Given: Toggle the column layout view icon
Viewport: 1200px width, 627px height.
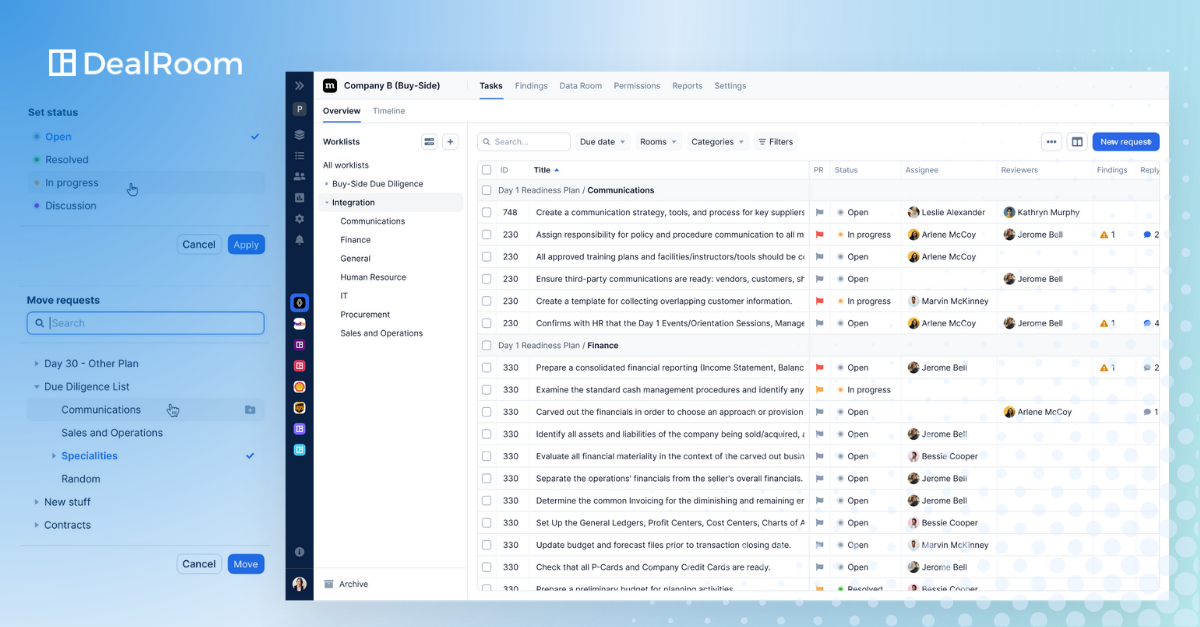Looking at the screenshot, I should click(1077, 142).
